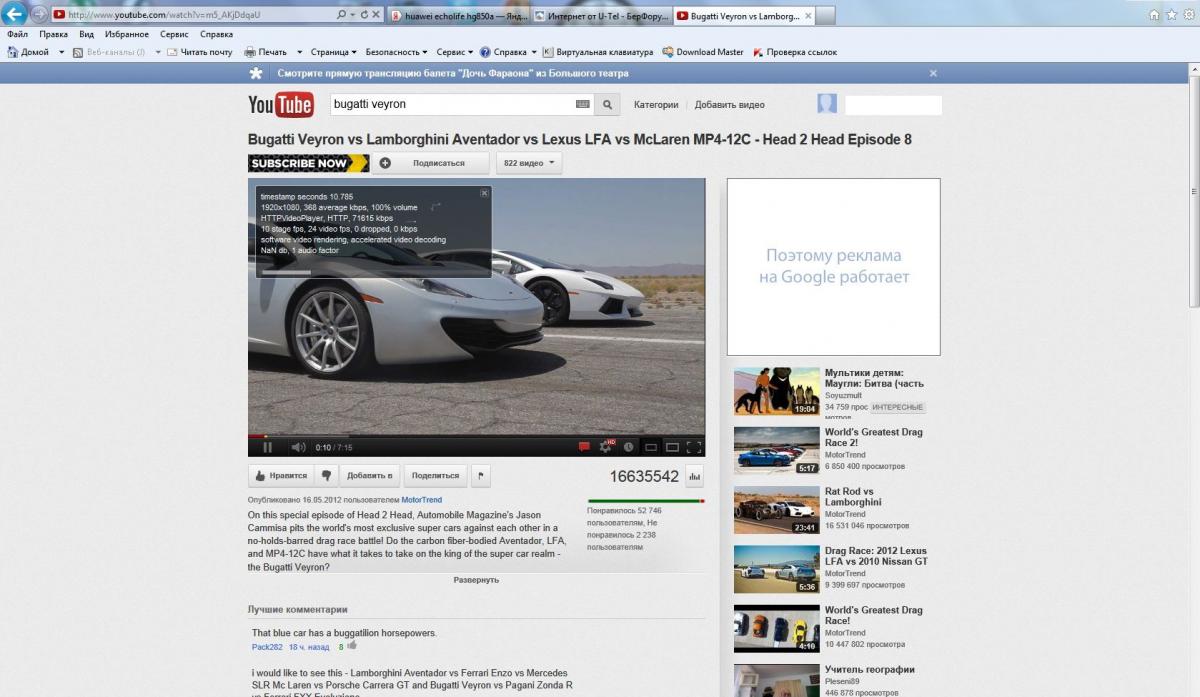Open the Избранное menu
Screen dimensions: 1200x697
pos(126,34)
